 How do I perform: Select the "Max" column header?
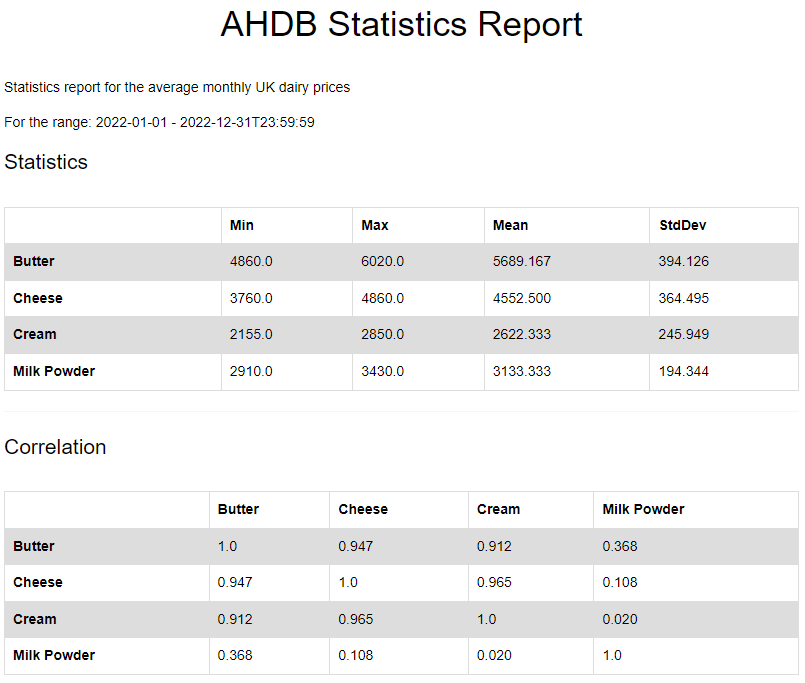pyautogui.click(x=375, y=225)
